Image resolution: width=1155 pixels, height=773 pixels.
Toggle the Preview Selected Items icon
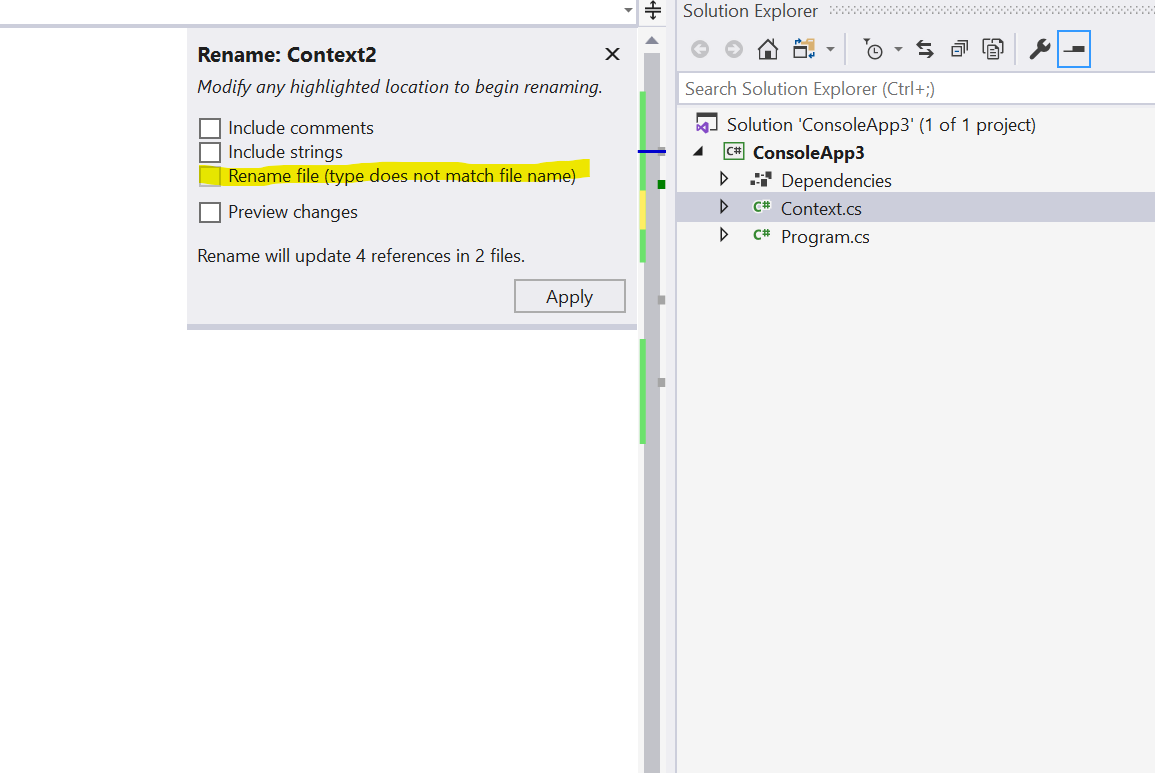click(x=1072, y=48)
